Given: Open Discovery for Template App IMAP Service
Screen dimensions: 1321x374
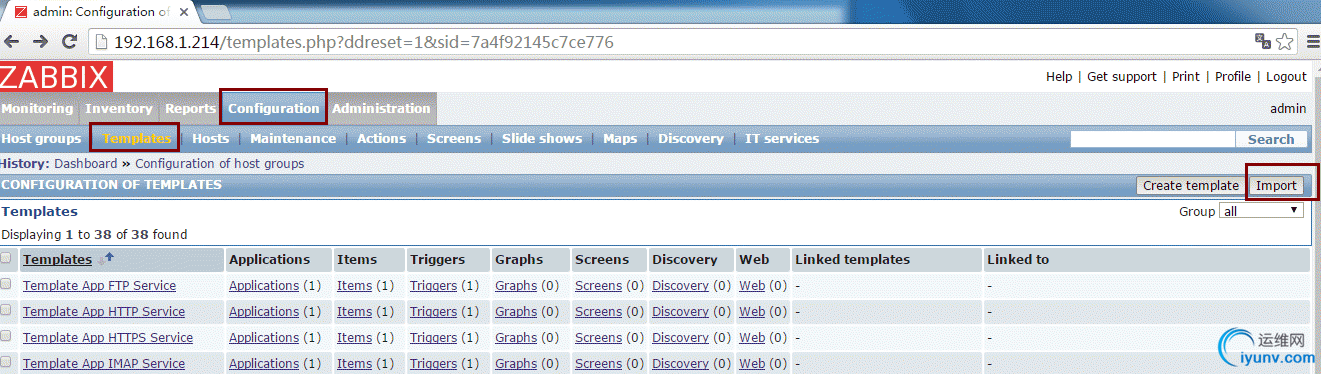Looking at the screenshot, I should point(680,363).
